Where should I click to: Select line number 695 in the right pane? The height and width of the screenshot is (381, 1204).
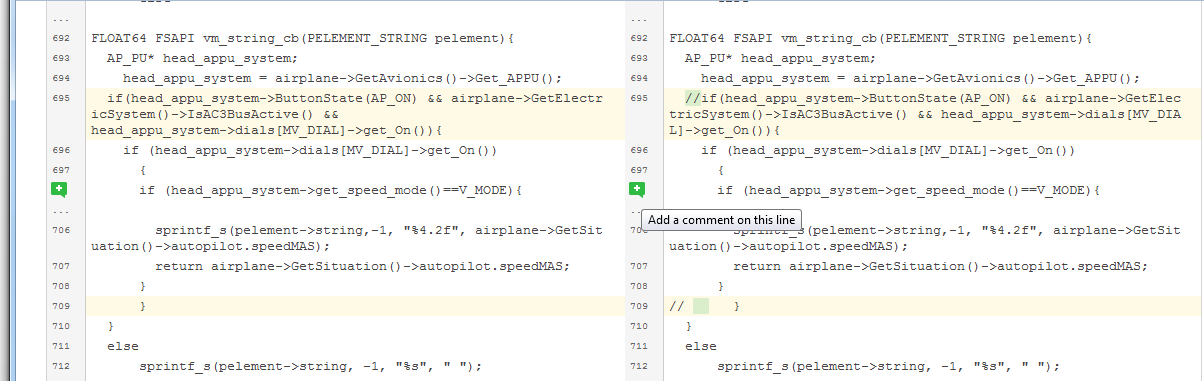[x=638, y=98]
